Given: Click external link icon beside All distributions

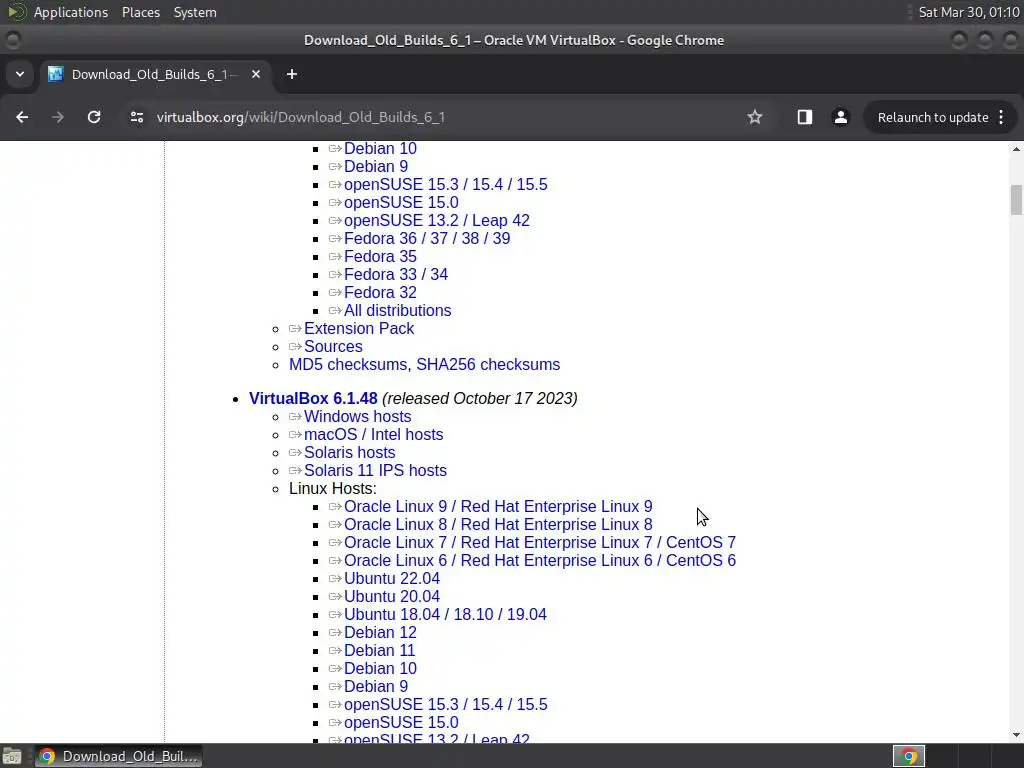Looking at the screenshot, I should 336,311.
